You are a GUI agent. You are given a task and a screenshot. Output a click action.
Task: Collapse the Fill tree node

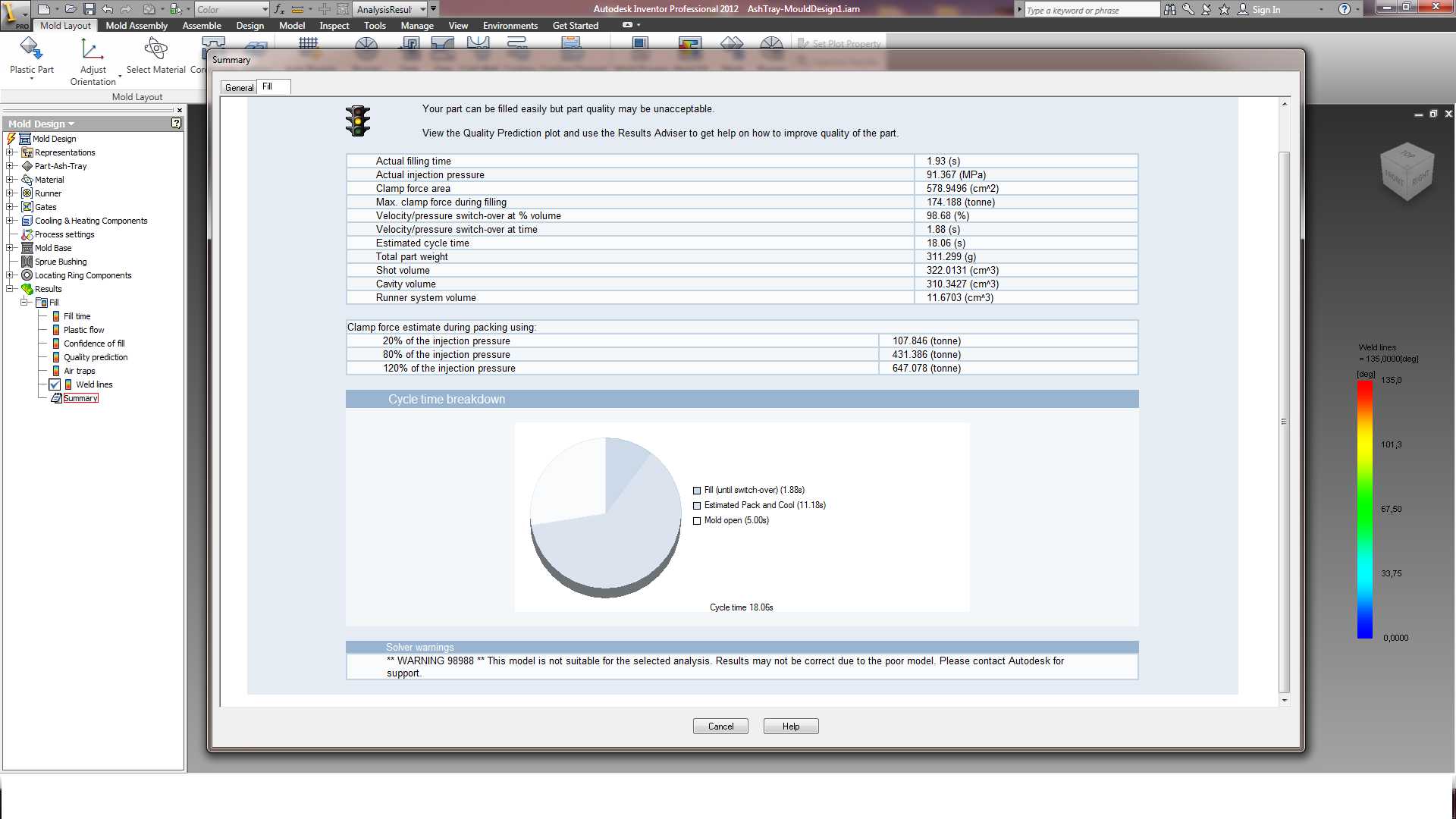24,303
